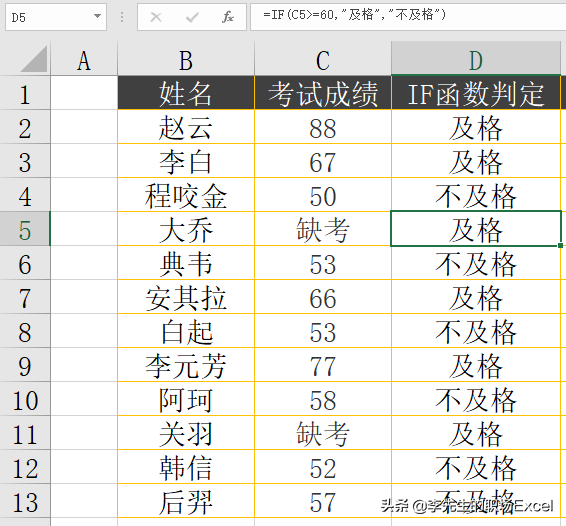Click the Name Box showing D5
Screen dimensions: 566x526
coord(56,17)
